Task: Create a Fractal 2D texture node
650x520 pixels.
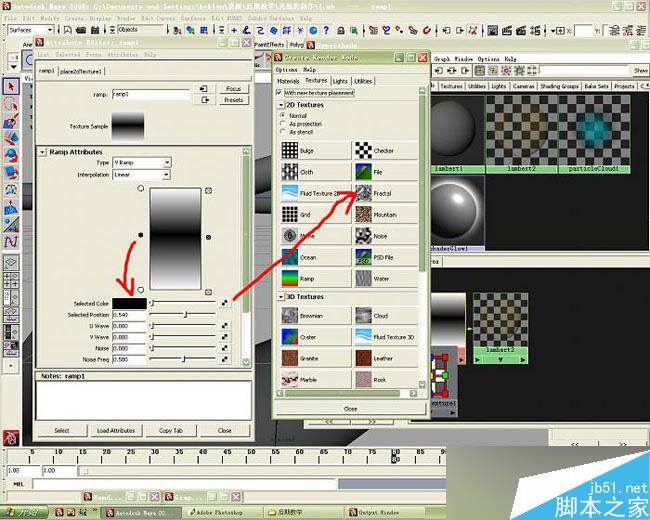Action: coord(386,194)
